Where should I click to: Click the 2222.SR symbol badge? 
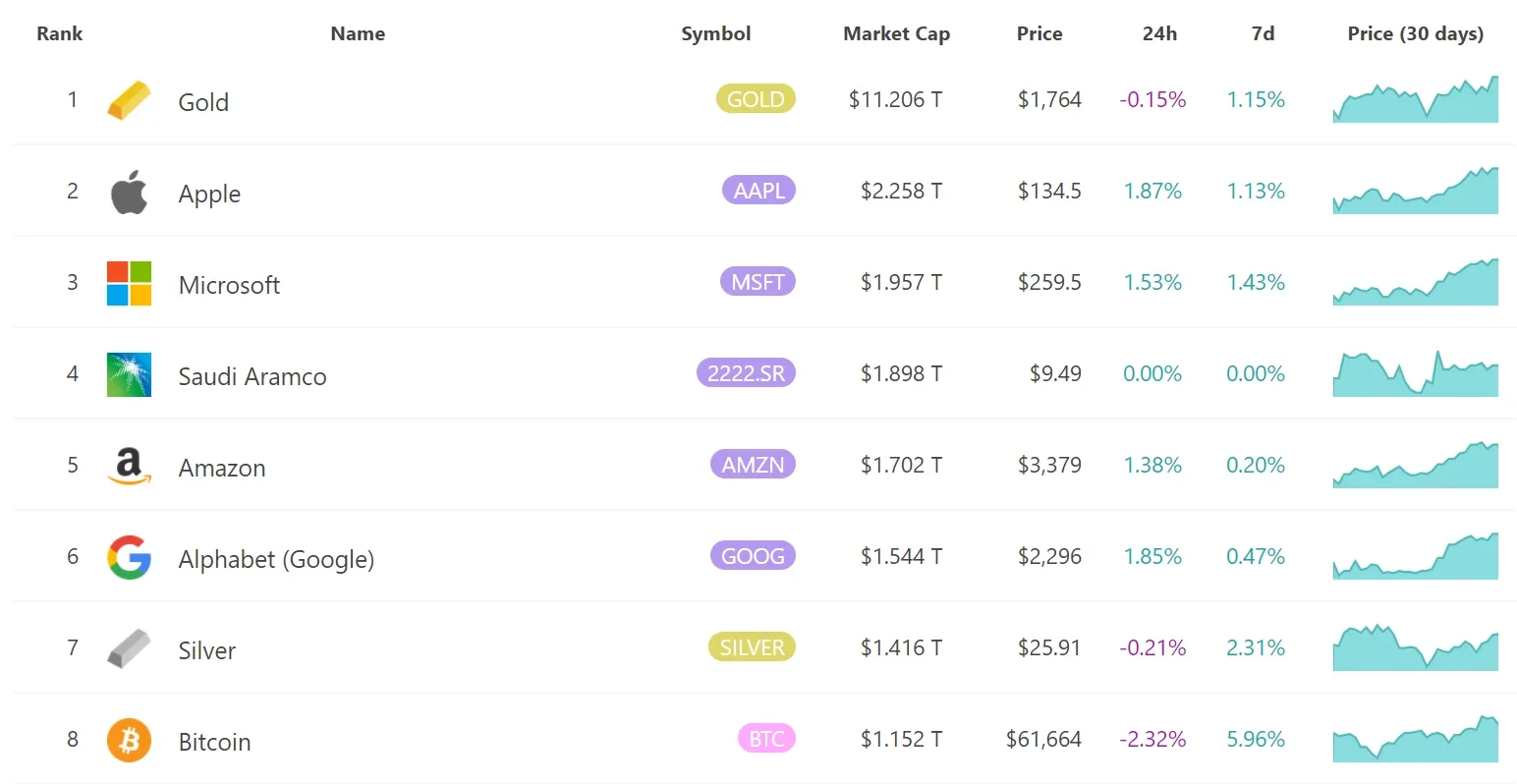click(746, 373)
